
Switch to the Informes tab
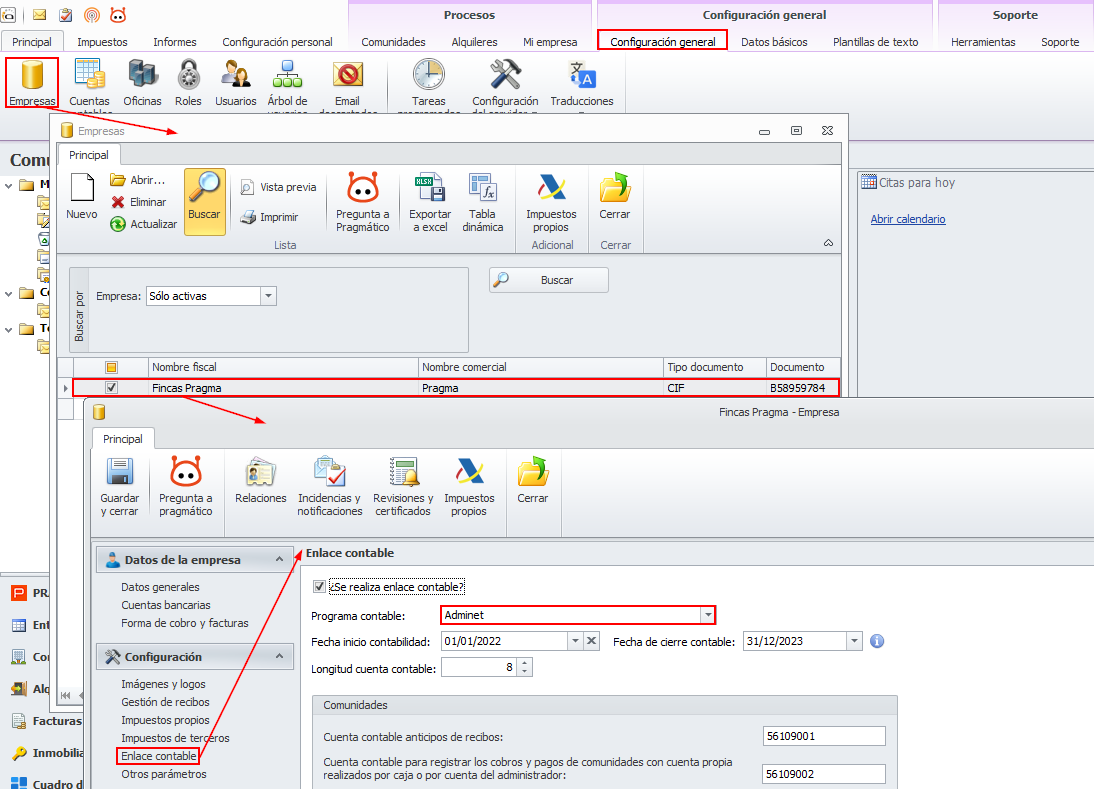tap(174, 42)
